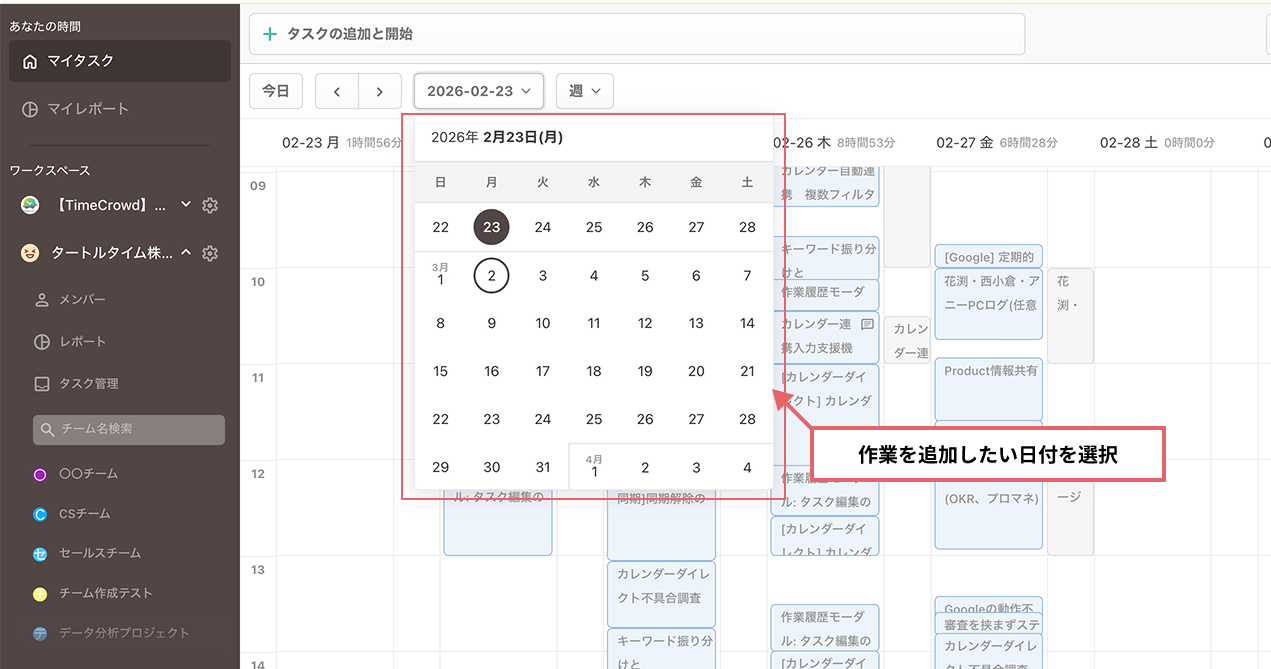Open マイレポート in the sidebar
This screenshot has width=1271, height=669.
point(88,109)
